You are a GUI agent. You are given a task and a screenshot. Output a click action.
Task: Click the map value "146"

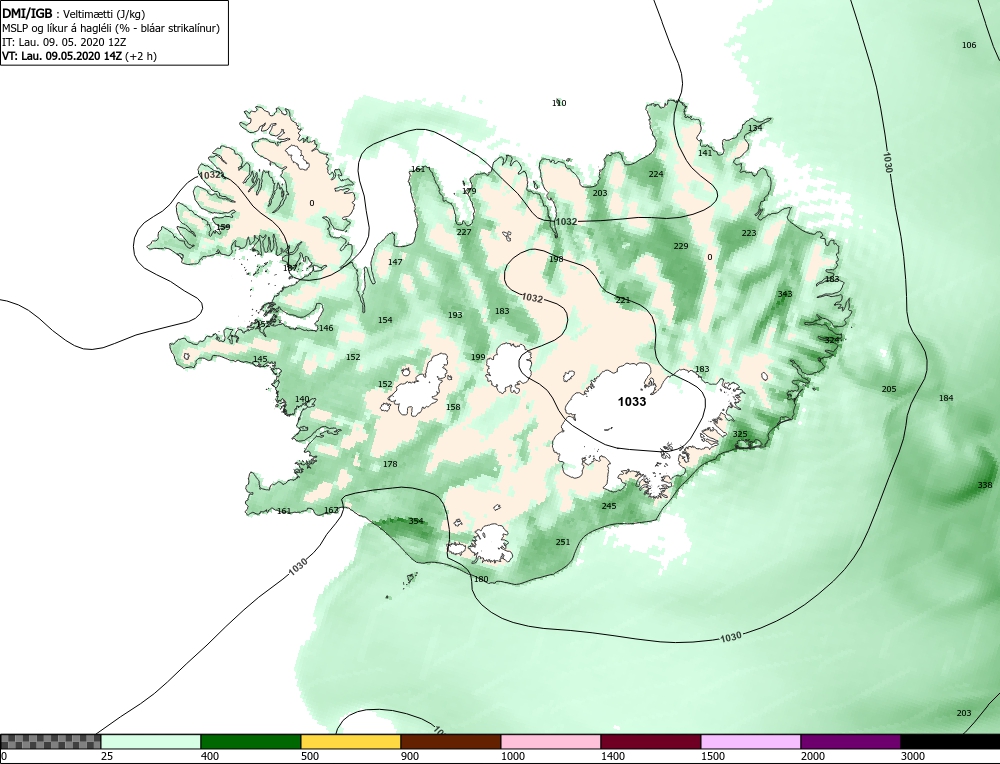[326, 328]
